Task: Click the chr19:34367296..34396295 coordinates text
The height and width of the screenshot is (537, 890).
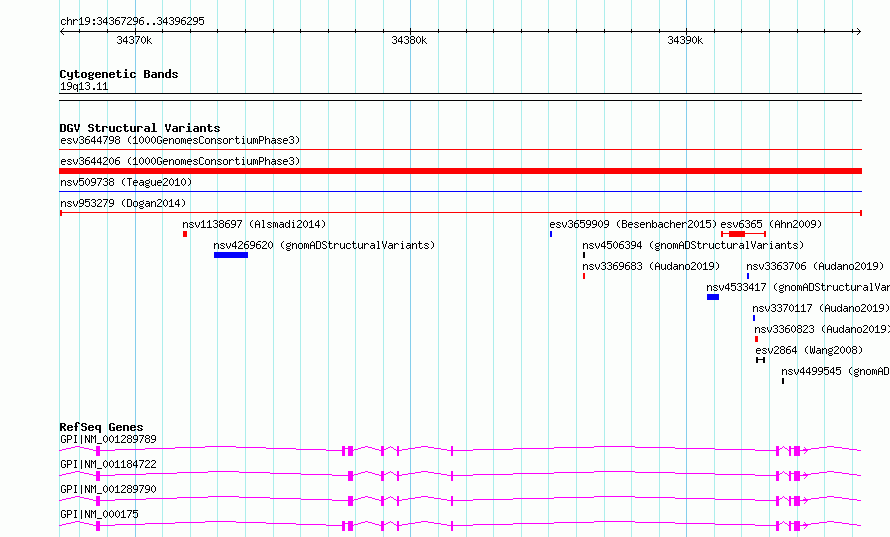Action: [132, 21]
